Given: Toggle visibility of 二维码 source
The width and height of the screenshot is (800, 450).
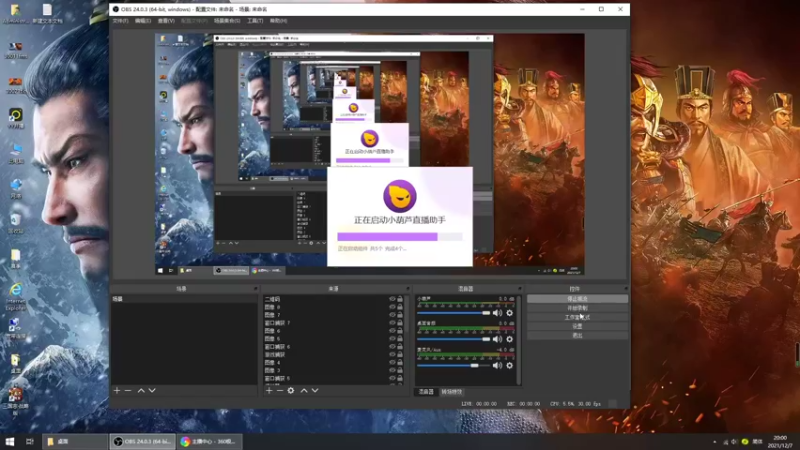Looking at the screenshot, I should click(x=392, y=299).
